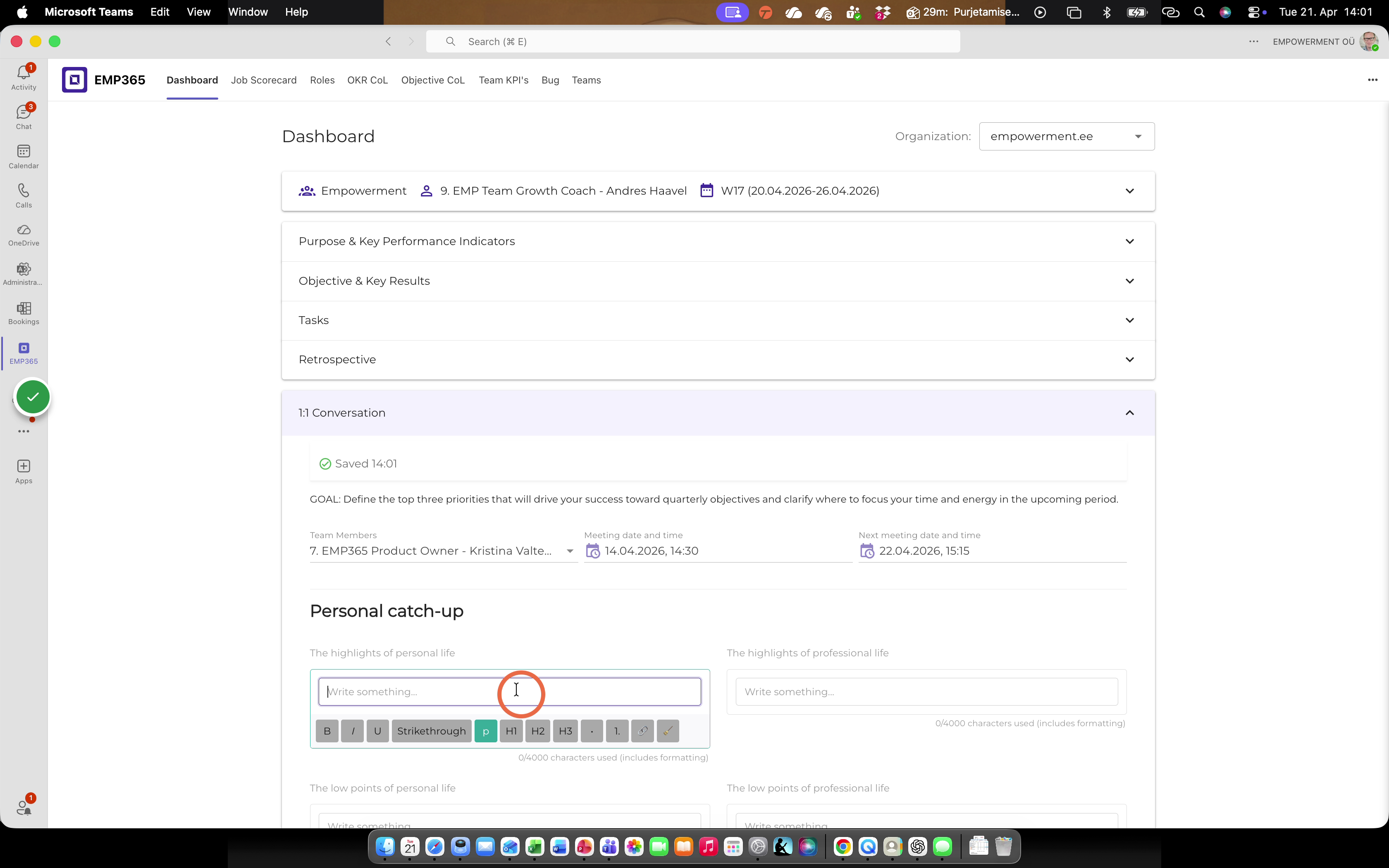This screenshot has height=868, width=1389.
Task: Toggle Italic formatting
Action: (x=352, y=731)
